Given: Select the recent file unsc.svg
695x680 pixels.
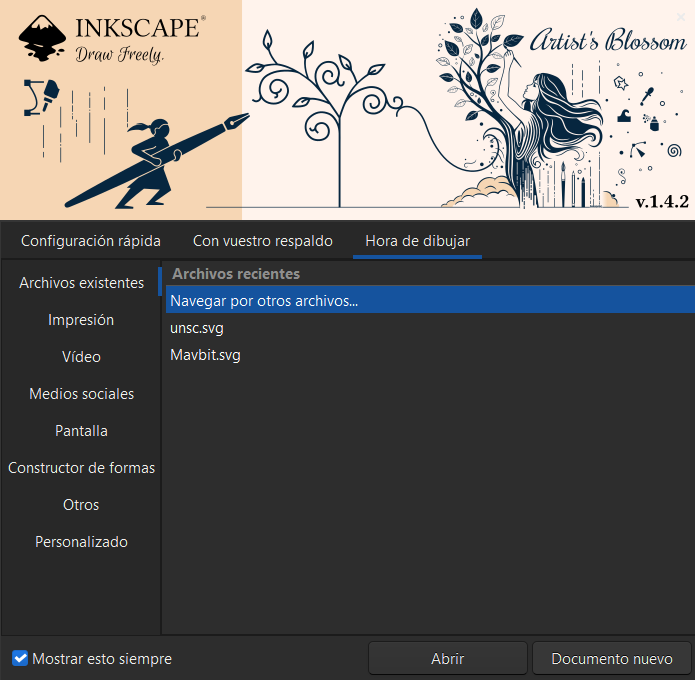Looking at the screenshot, I should pos(430,328).
